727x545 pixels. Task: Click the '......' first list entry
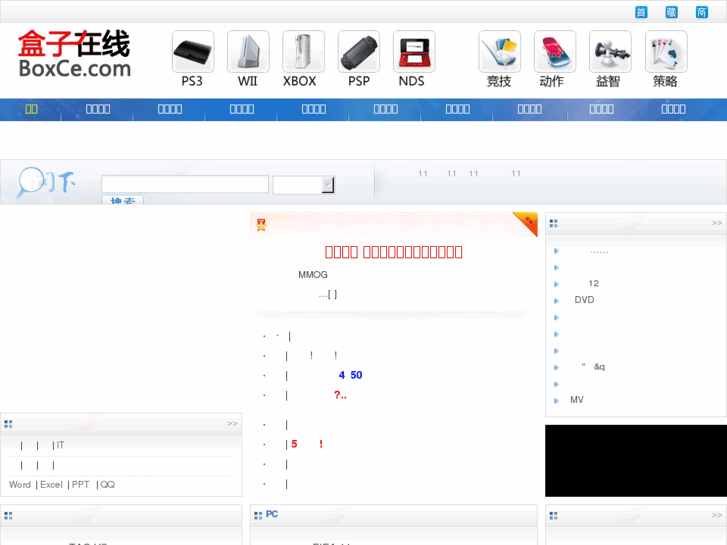[599, 252]
